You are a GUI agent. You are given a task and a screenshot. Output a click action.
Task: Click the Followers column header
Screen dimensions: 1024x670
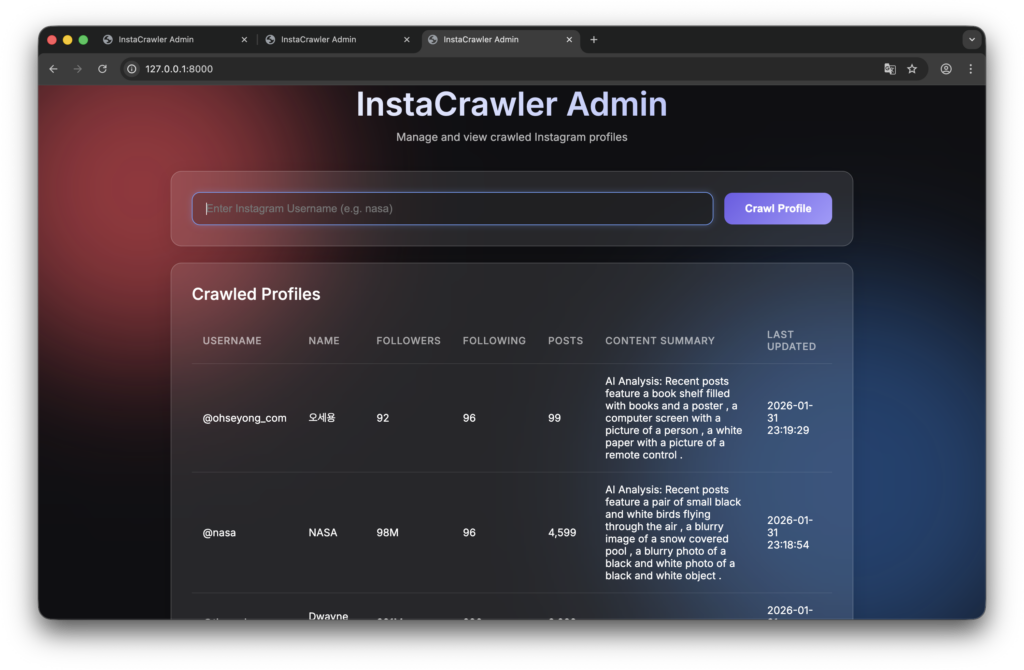408,341
